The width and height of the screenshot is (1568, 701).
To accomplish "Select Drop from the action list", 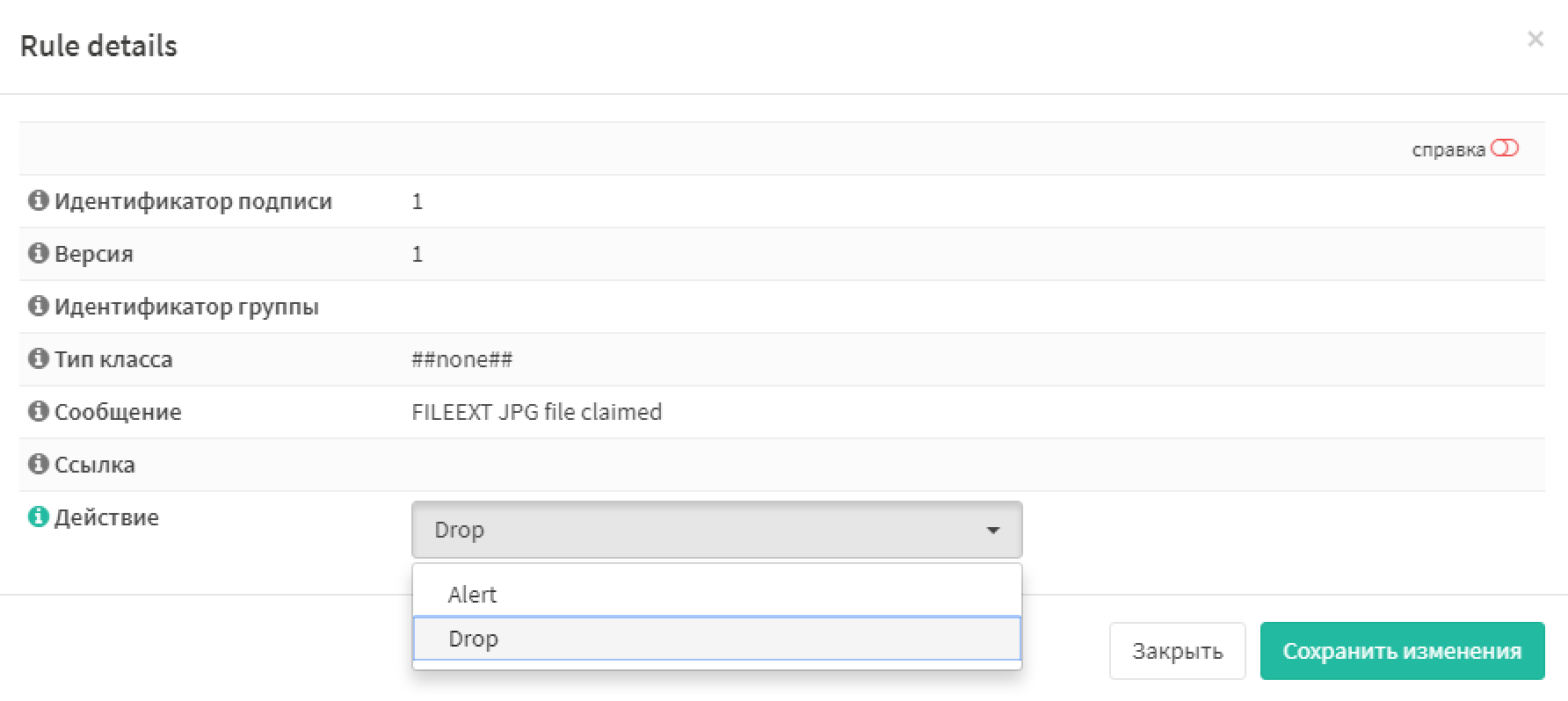I will tap(716, 639).
